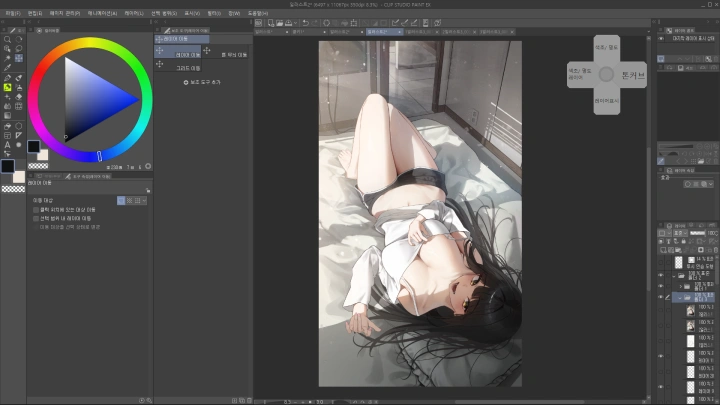Select the rotate view tool beside Zoom
This screenshot has height=405, width=720.
[x=19, y=39]
